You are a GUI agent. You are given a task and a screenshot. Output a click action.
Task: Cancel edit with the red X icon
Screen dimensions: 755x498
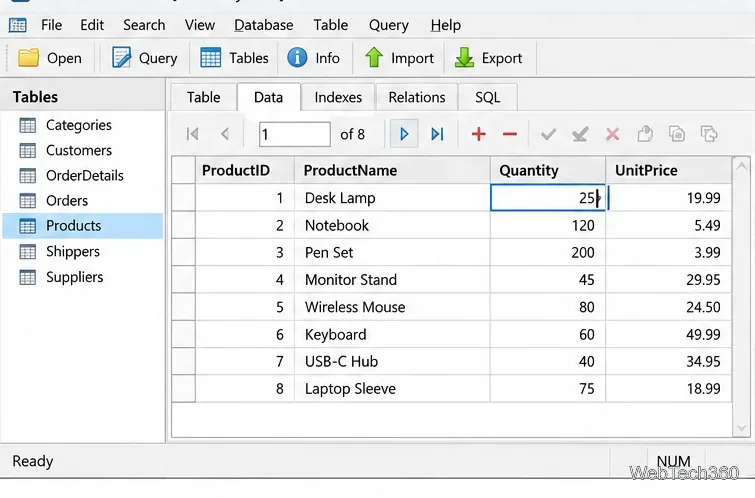612,134
